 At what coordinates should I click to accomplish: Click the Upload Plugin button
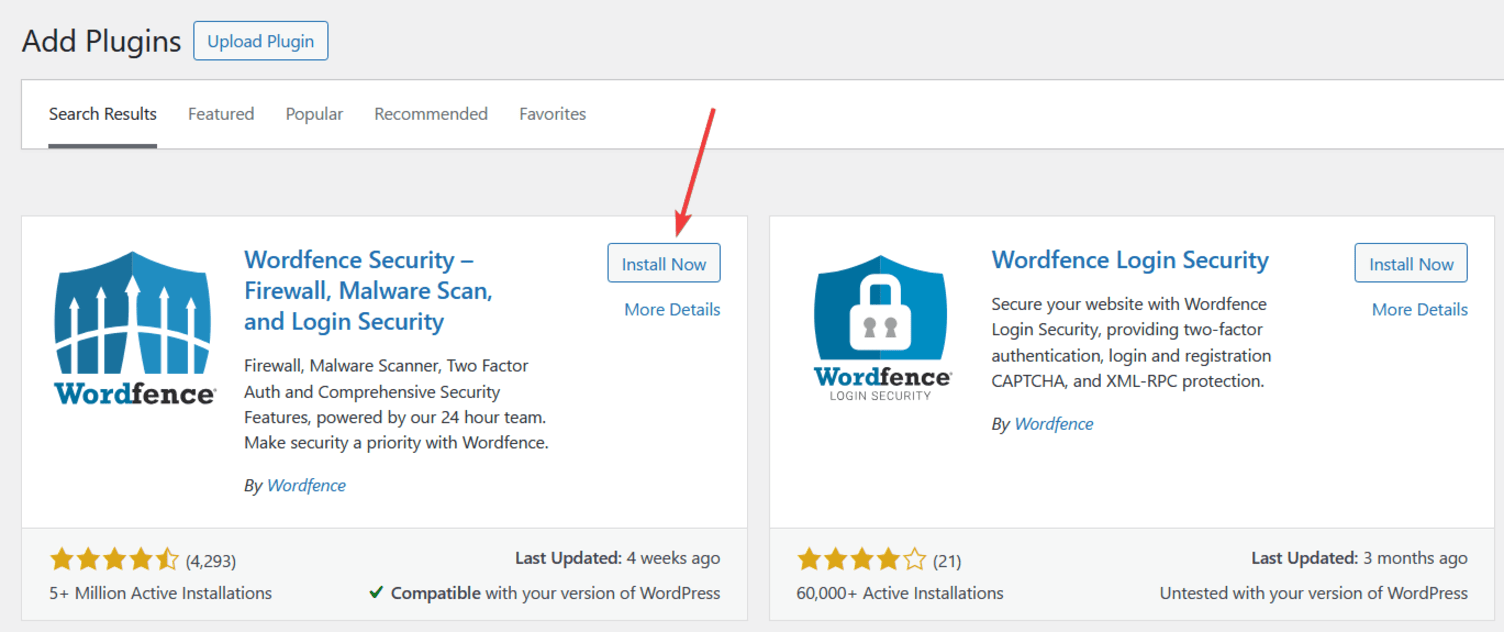point(260,40)
